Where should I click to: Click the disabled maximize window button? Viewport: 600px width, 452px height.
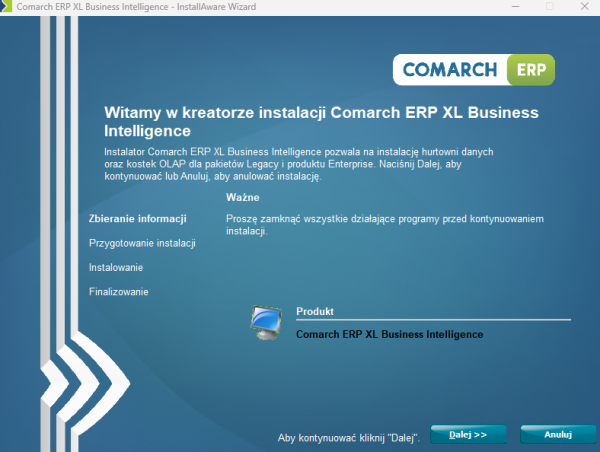coord(550,7)
